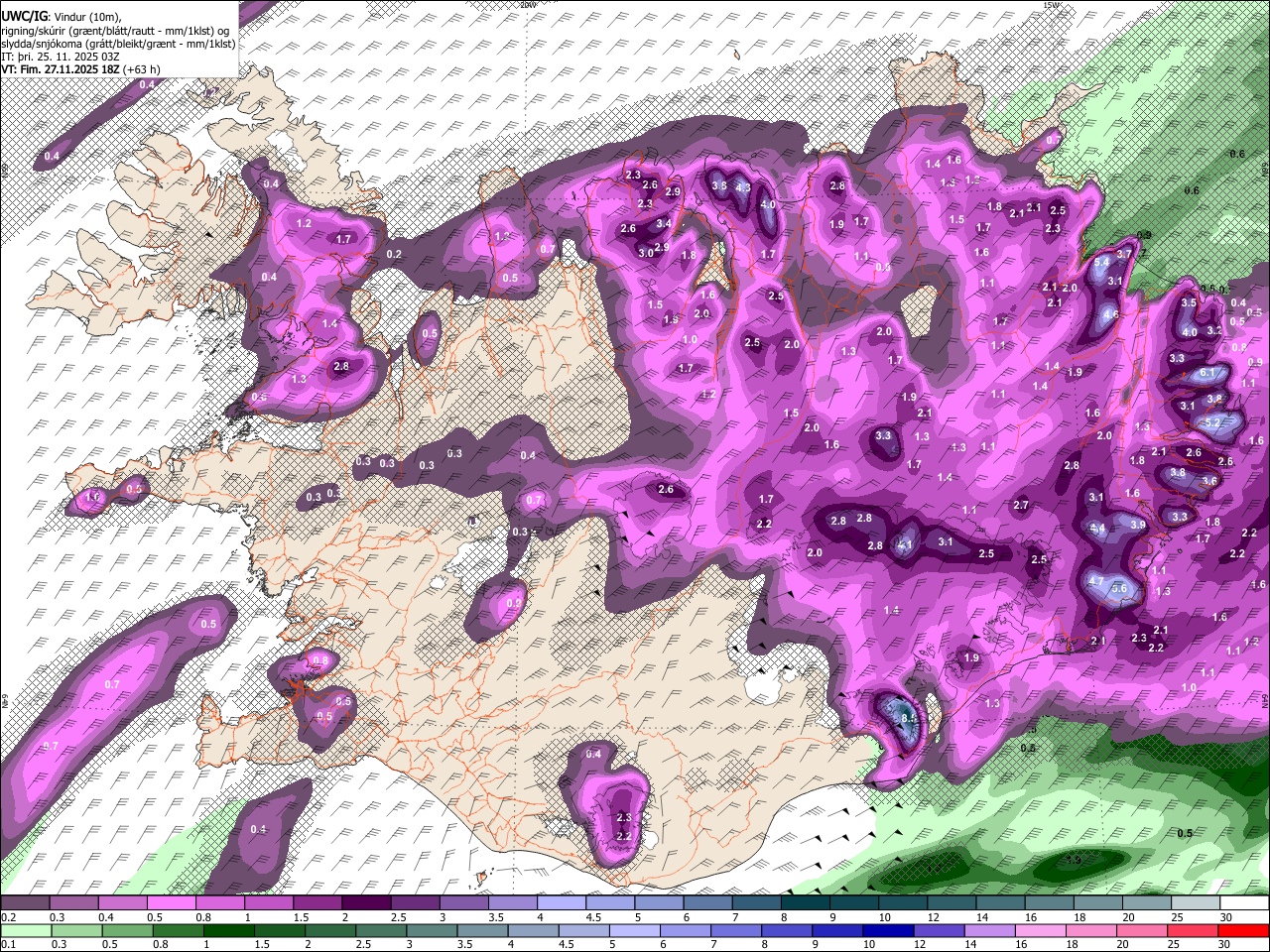The height and width of the screenshot is (952, 1270).
Task: Click the 8.5 snowfall value on the map
Action: click(908, 717)
